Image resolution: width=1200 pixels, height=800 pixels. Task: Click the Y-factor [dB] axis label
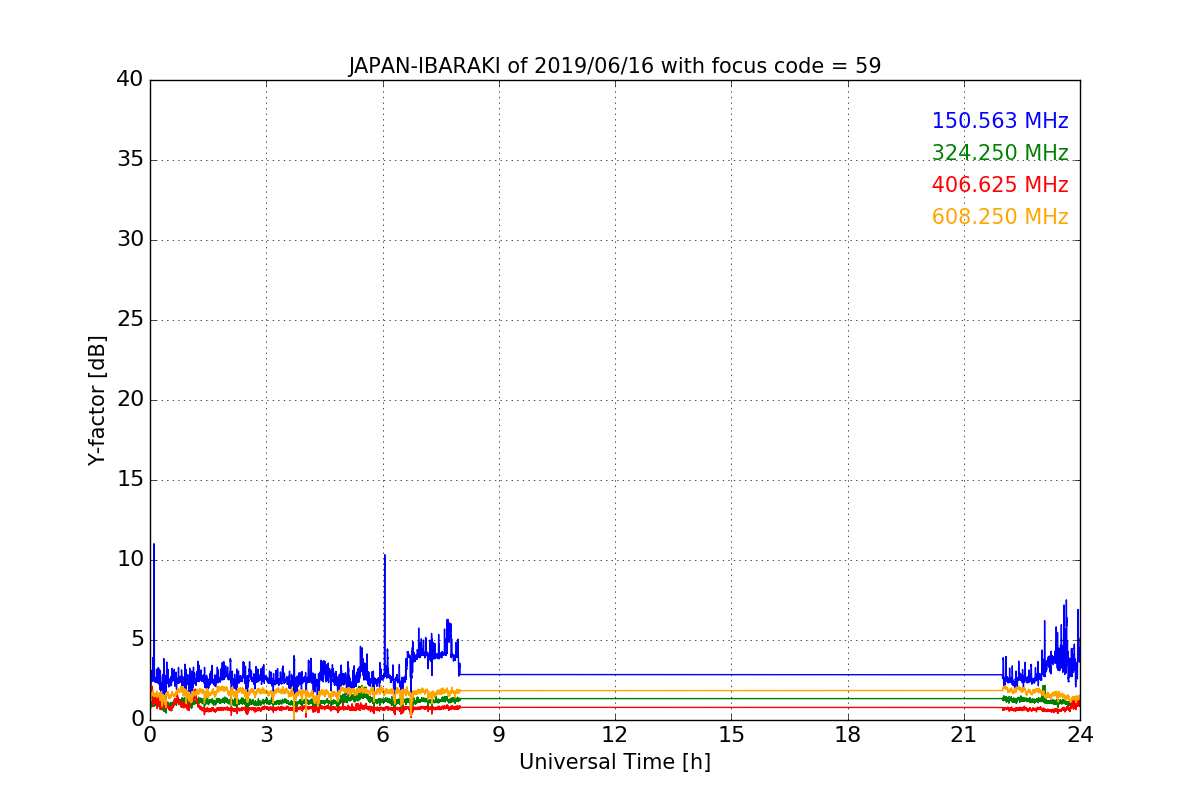point(97,400)
